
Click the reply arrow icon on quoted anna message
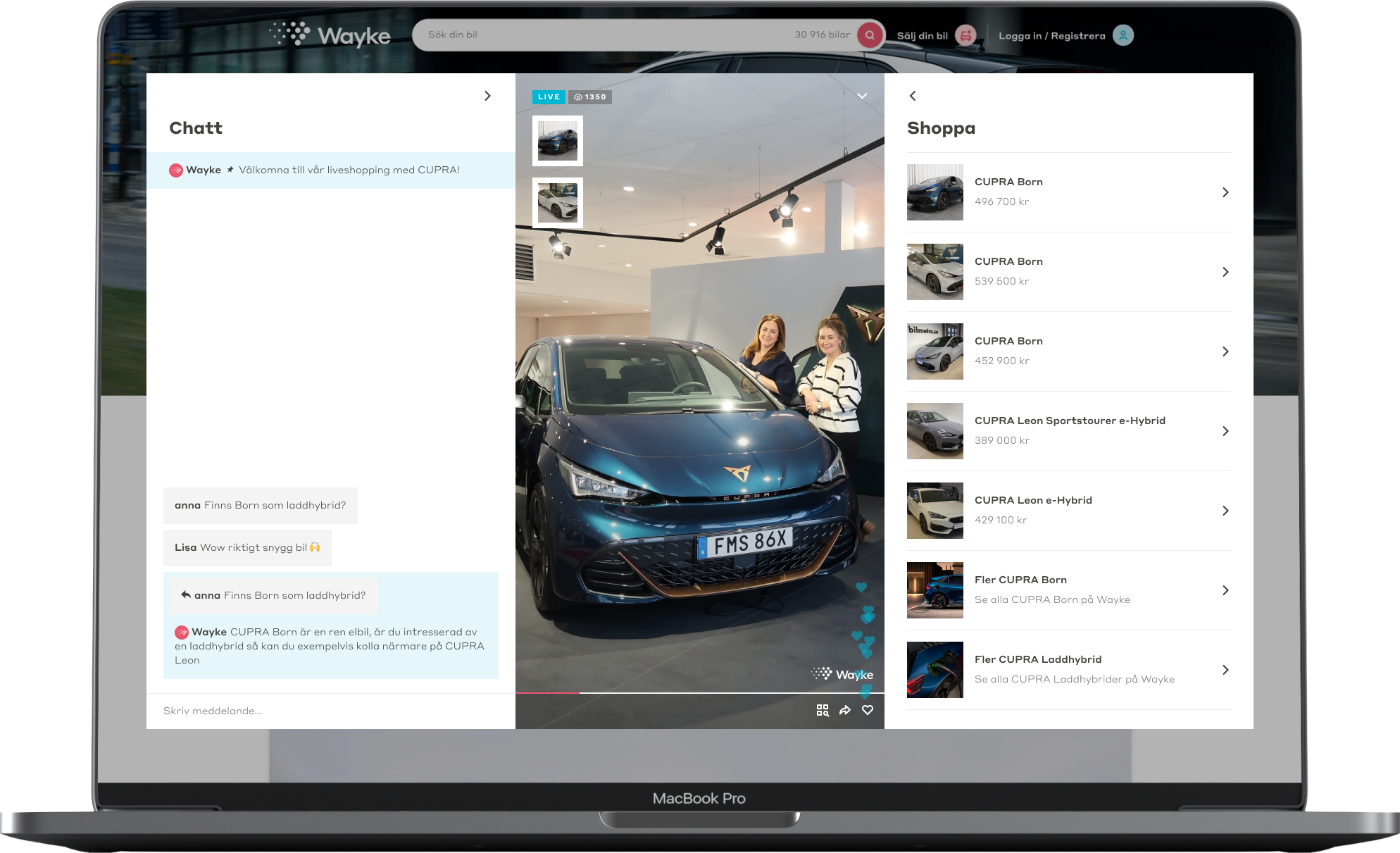[186, 595]
